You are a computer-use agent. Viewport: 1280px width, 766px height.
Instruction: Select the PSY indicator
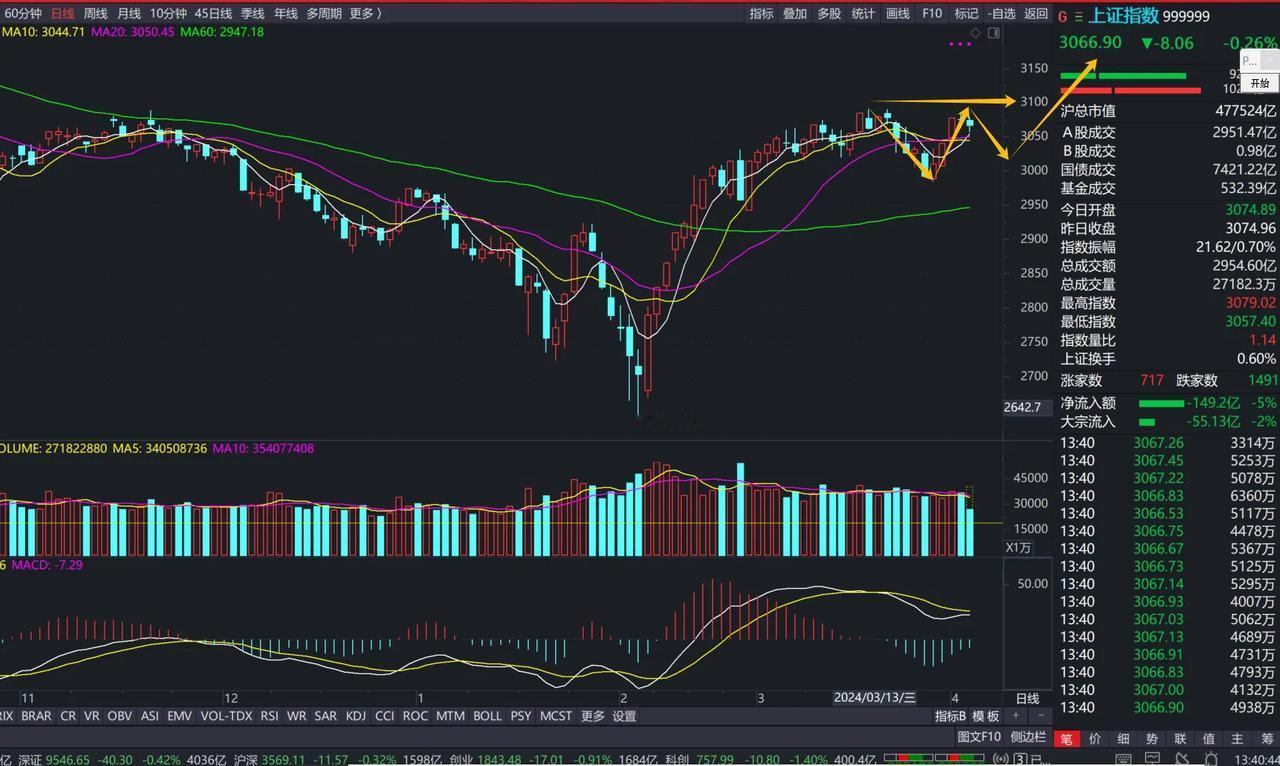[521, 716]
